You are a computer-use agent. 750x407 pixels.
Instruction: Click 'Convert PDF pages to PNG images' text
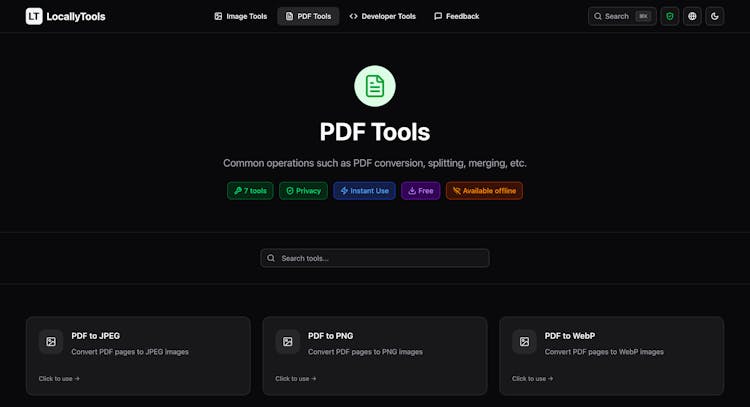pyautogui.click(x=365, y=352)
